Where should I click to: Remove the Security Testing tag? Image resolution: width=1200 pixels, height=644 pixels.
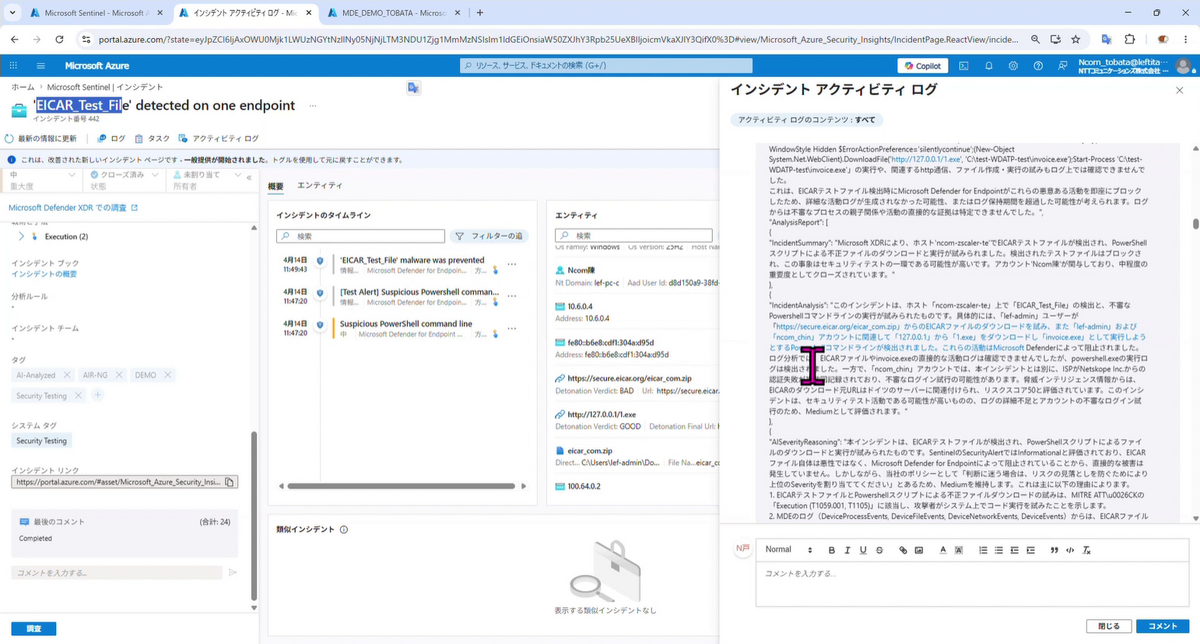[79, 396]
